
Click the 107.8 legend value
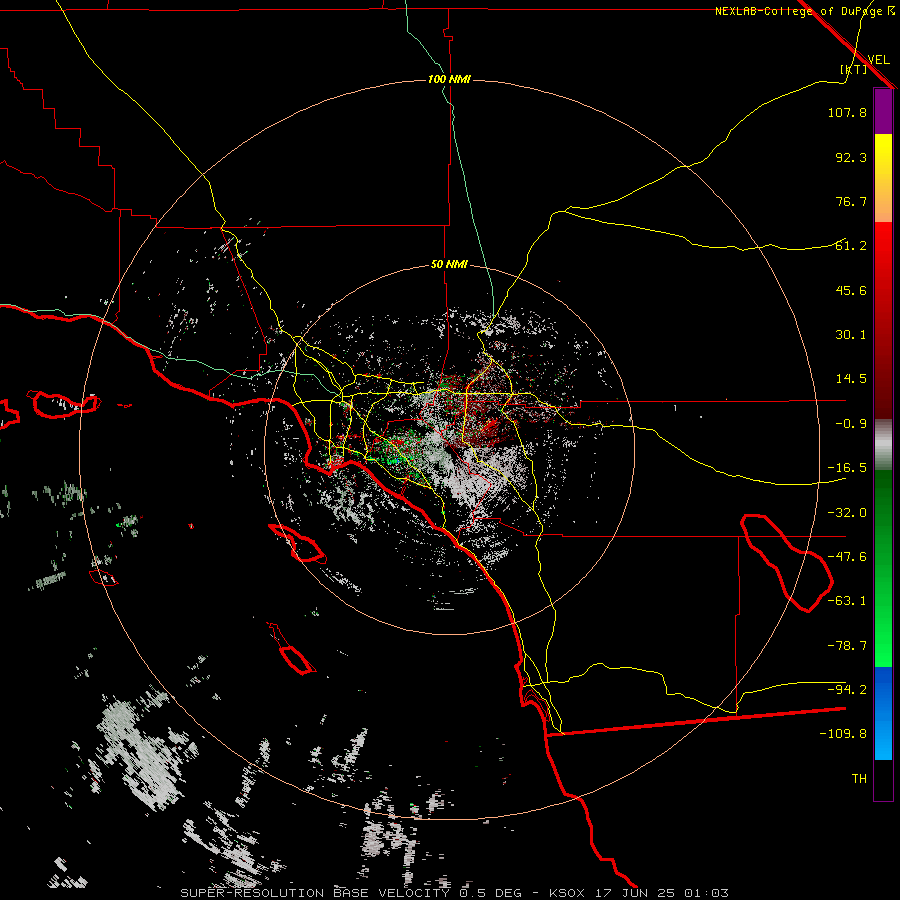tap(847, 112)
